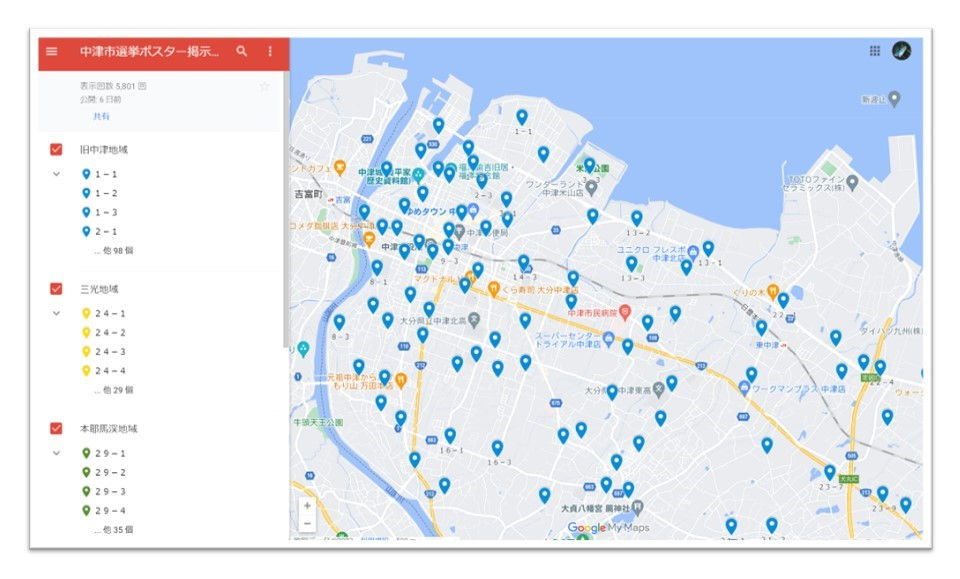Click the gray place marker in the sea
Viewport: 960px width, 579px height.
(x=894, y=99)
